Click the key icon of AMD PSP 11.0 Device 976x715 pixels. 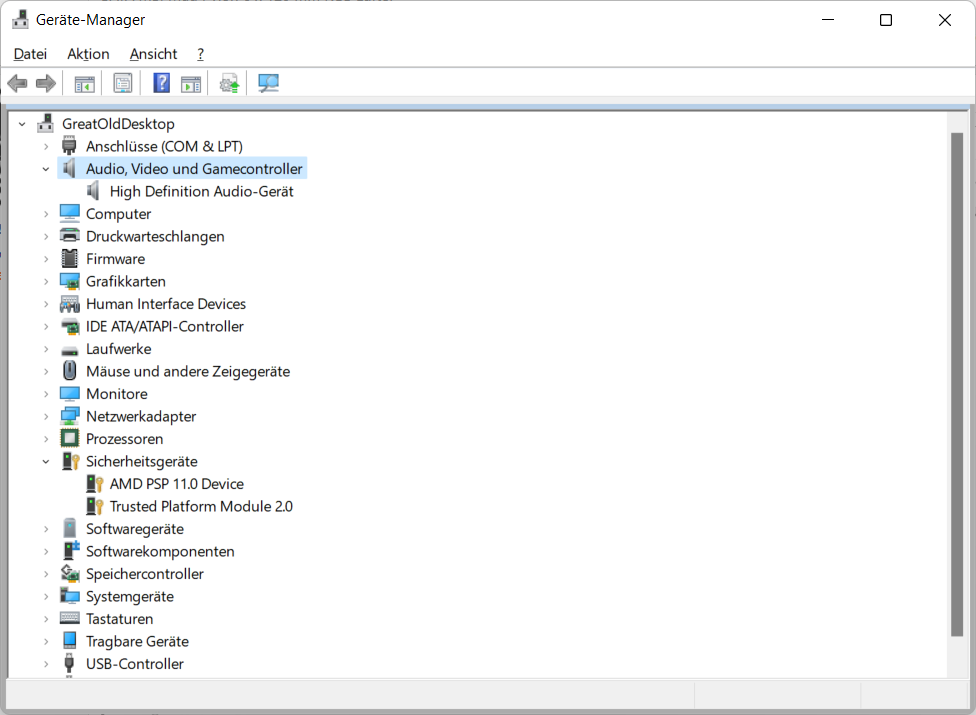[94, 484]
